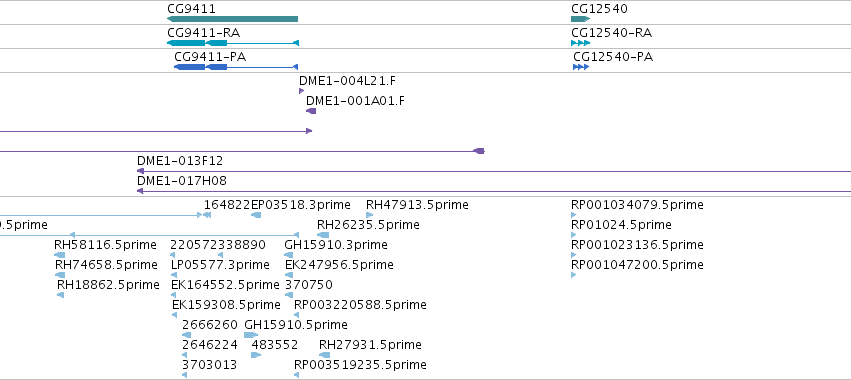Open the RP001047200.5prime label
Screen dimensions: 851x380
[x=637, y=264]
